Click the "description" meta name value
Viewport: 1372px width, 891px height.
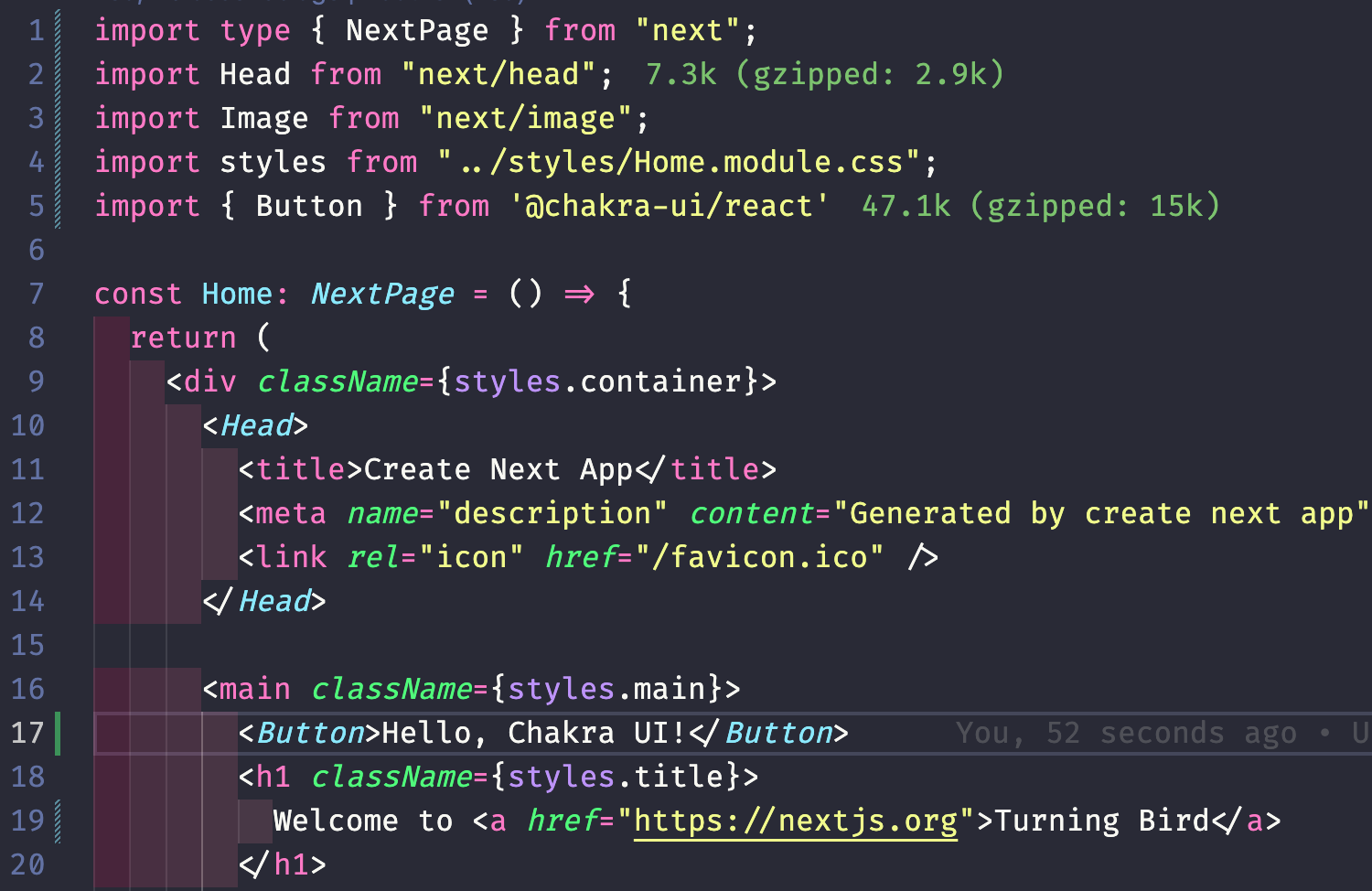pyautogui.click(x=552, y=513)
